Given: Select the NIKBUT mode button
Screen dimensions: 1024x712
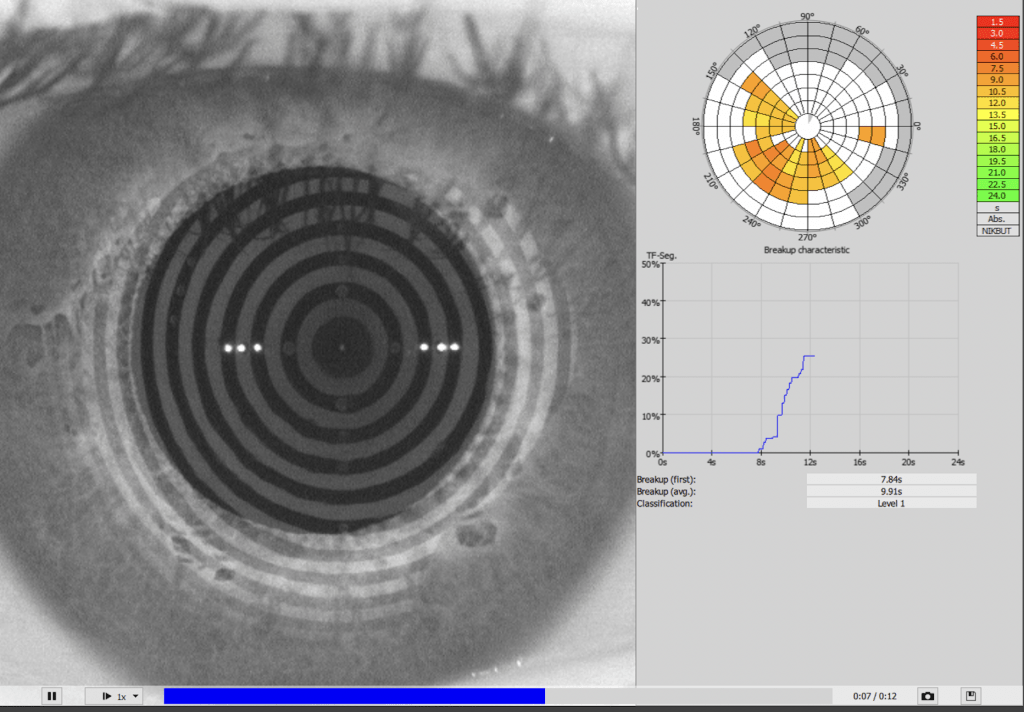Looking at the screenshot, I should [x=995, y=230].
